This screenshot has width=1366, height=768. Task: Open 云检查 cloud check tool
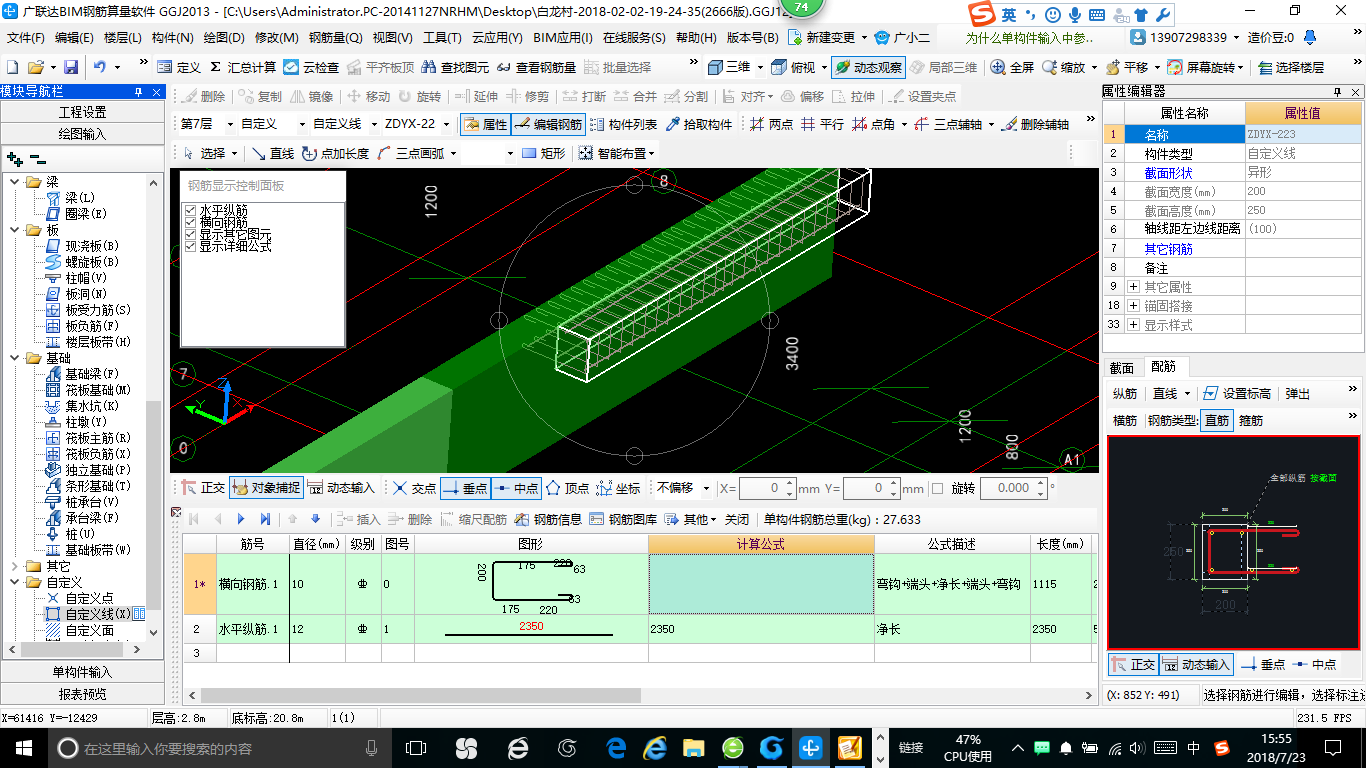311,67
